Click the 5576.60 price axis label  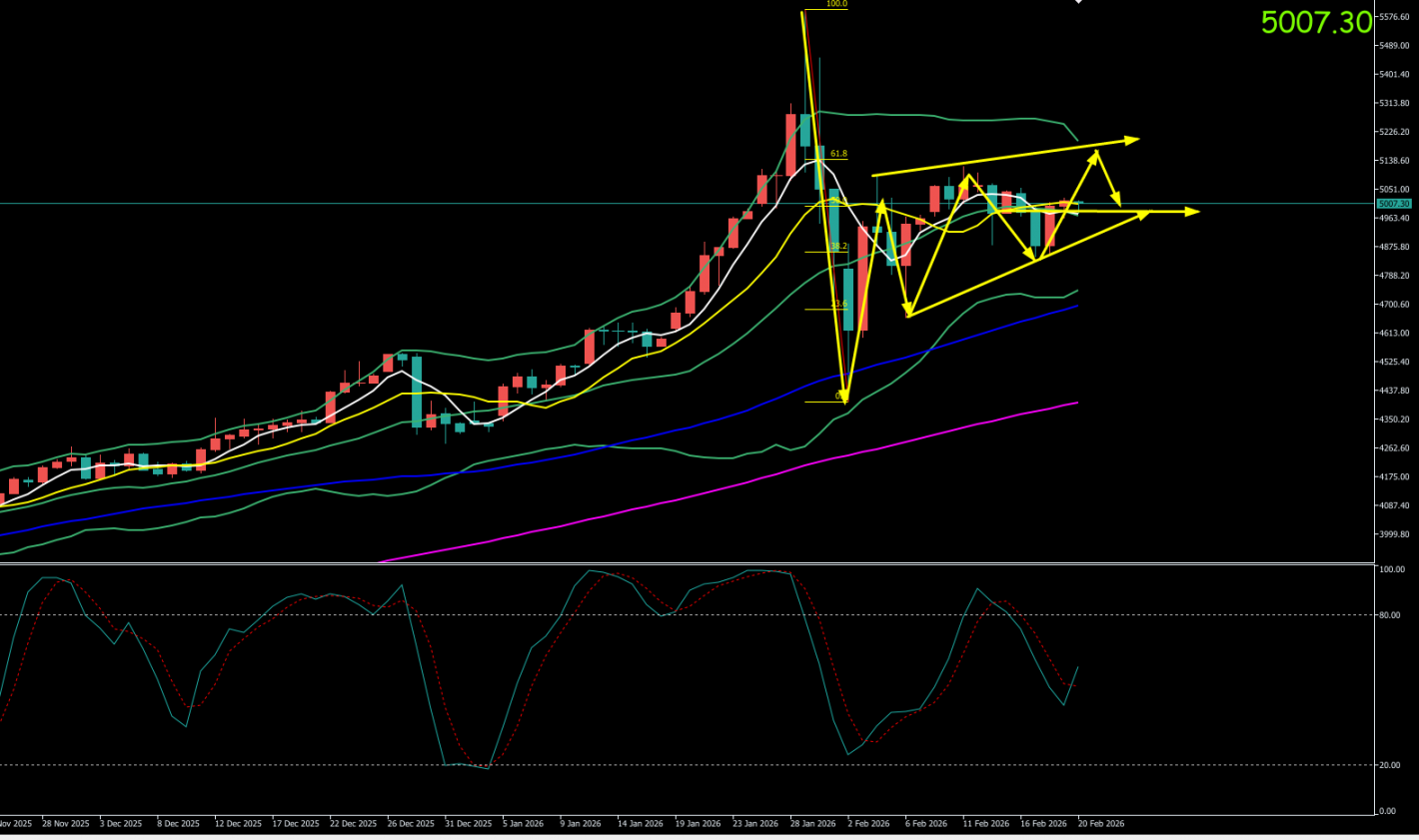1393,17
